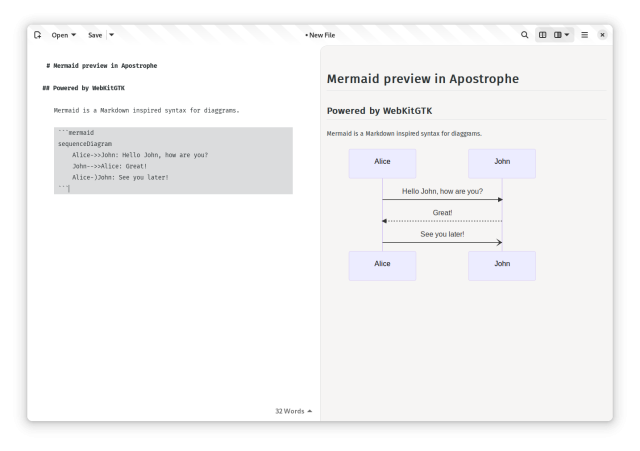Place cursor on 'sequenceDiagram' line in editor
Screen dimensions: 640x451
click(85, 144)
